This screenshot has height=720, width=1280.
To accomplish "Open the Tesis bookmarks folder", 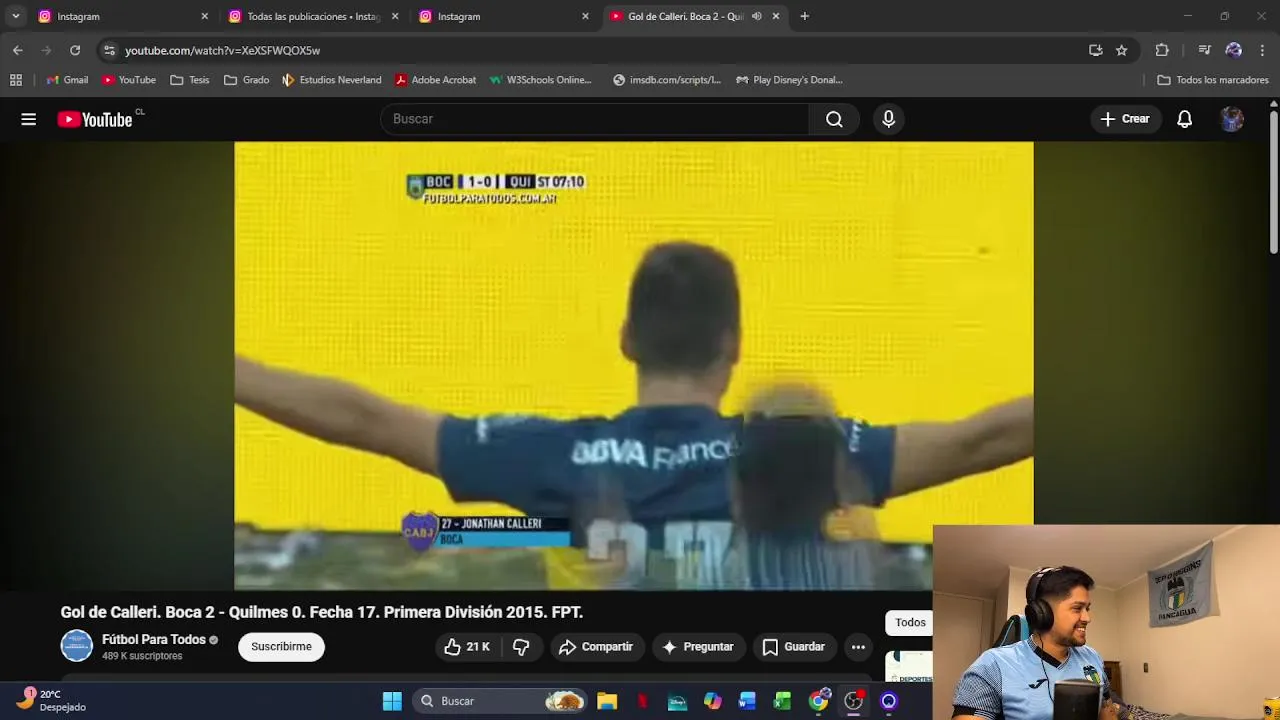I will click(x=190, y=80).
